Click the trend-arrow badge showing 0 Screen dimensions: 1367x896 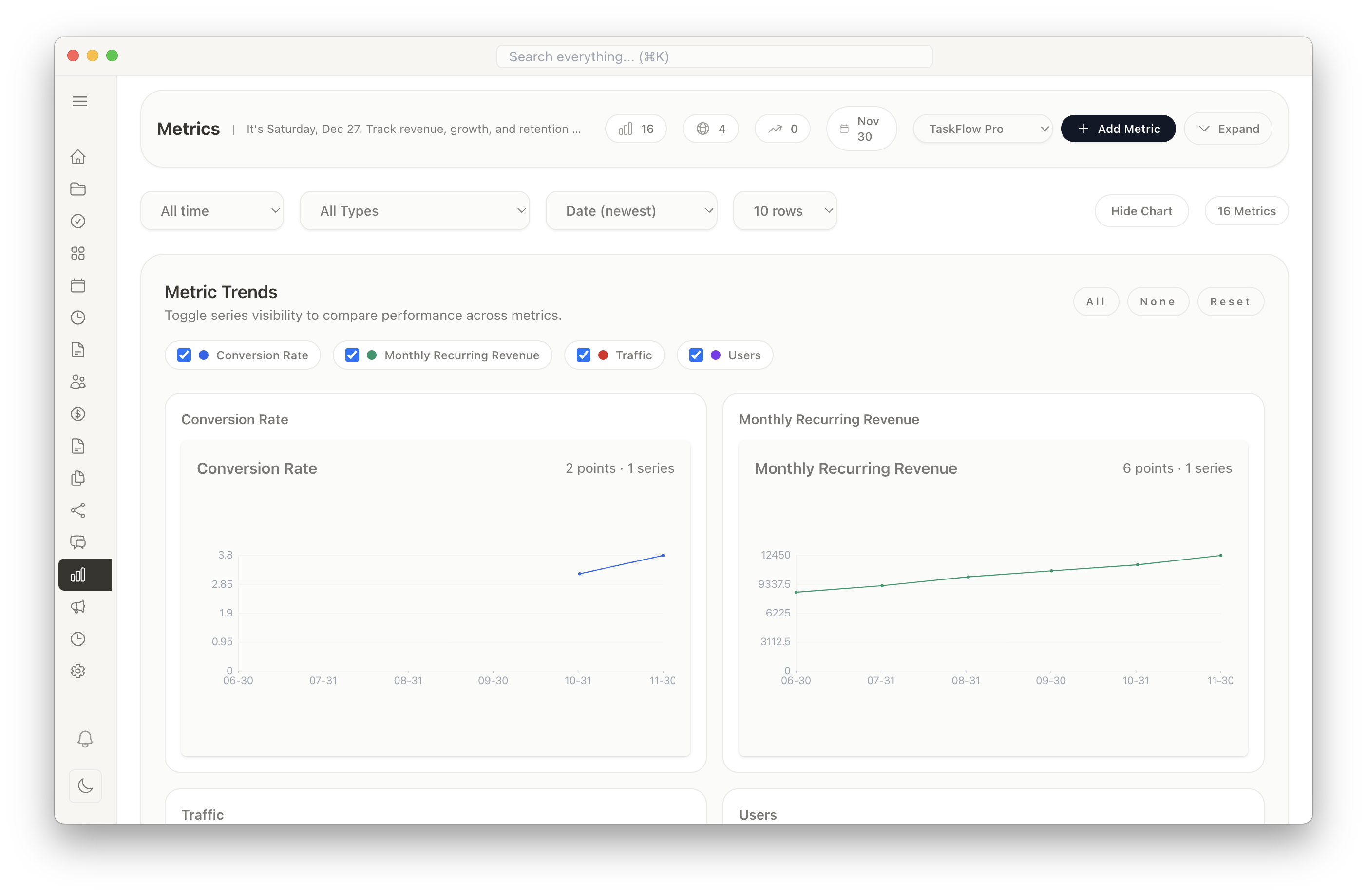tap(782, 129)
